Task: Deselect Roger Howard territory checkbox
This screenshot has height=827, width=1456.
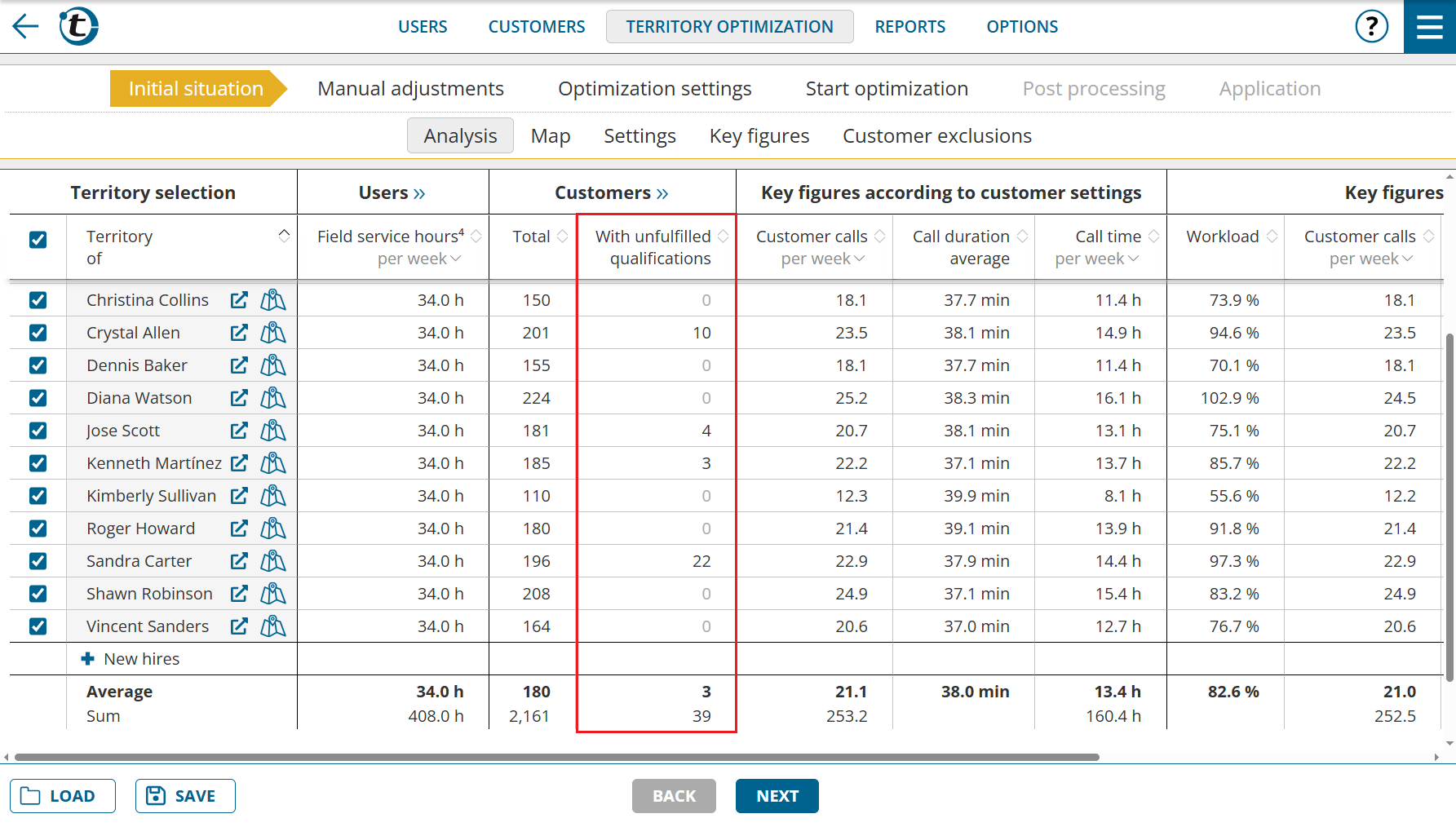Action: pos(38,528)
